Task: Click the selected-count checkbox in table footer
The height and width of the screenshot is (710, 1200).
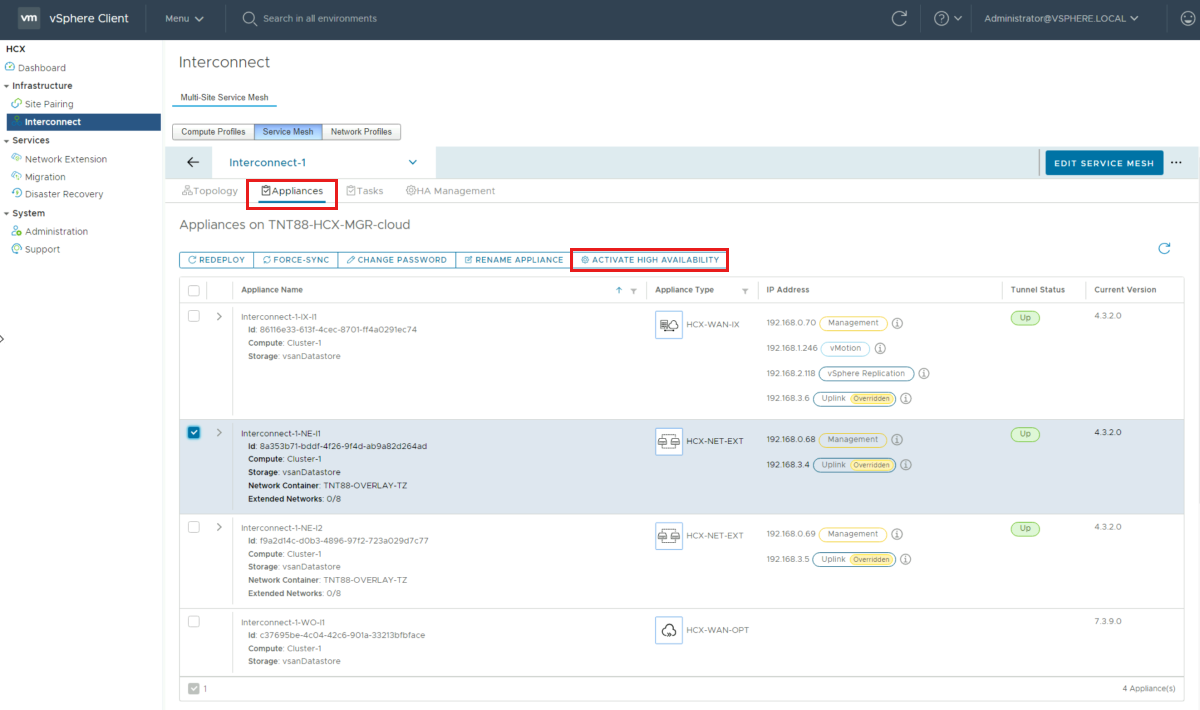Action: tap(194, 688)
